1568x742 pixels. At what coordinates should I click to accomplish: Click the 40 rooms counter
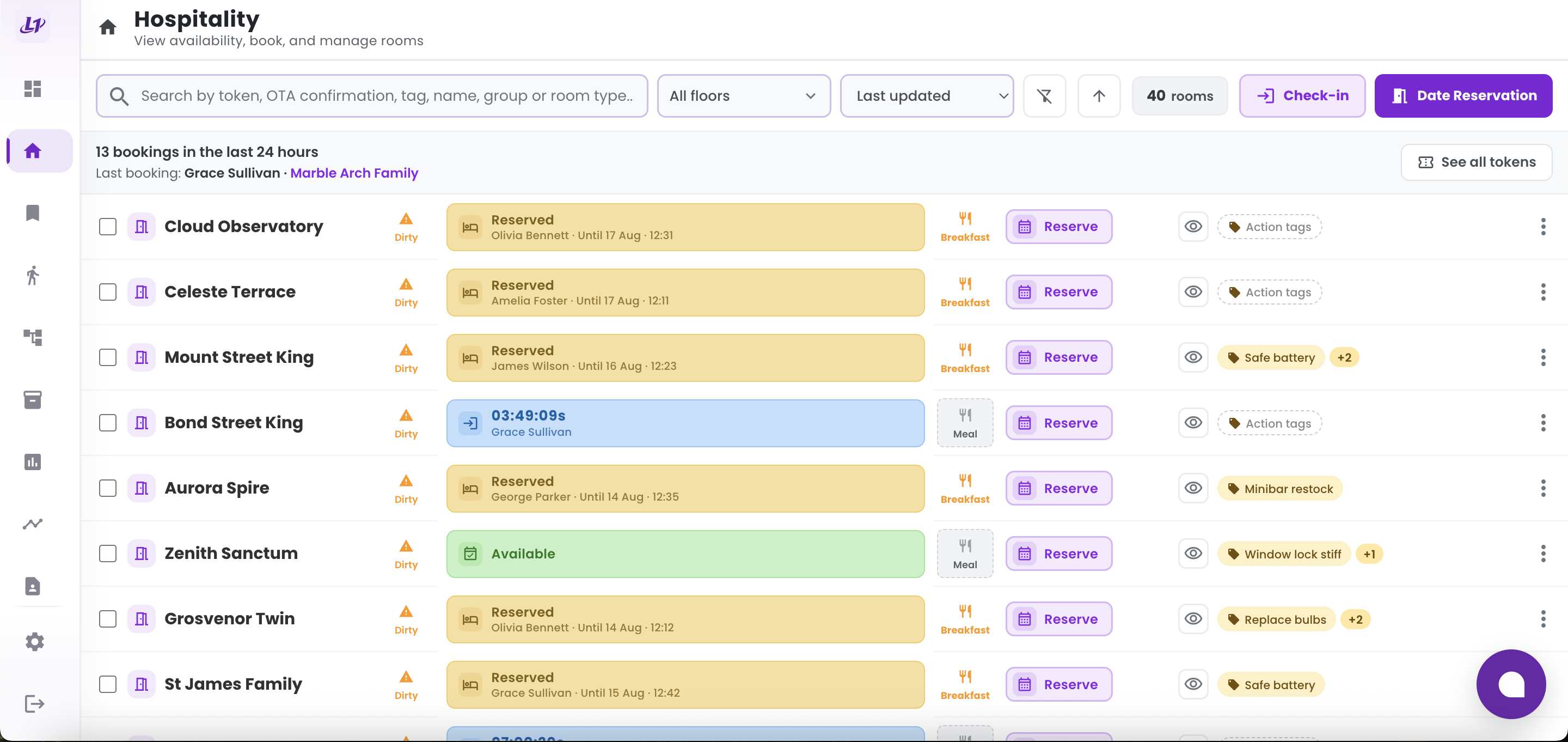click(1180, 96)
